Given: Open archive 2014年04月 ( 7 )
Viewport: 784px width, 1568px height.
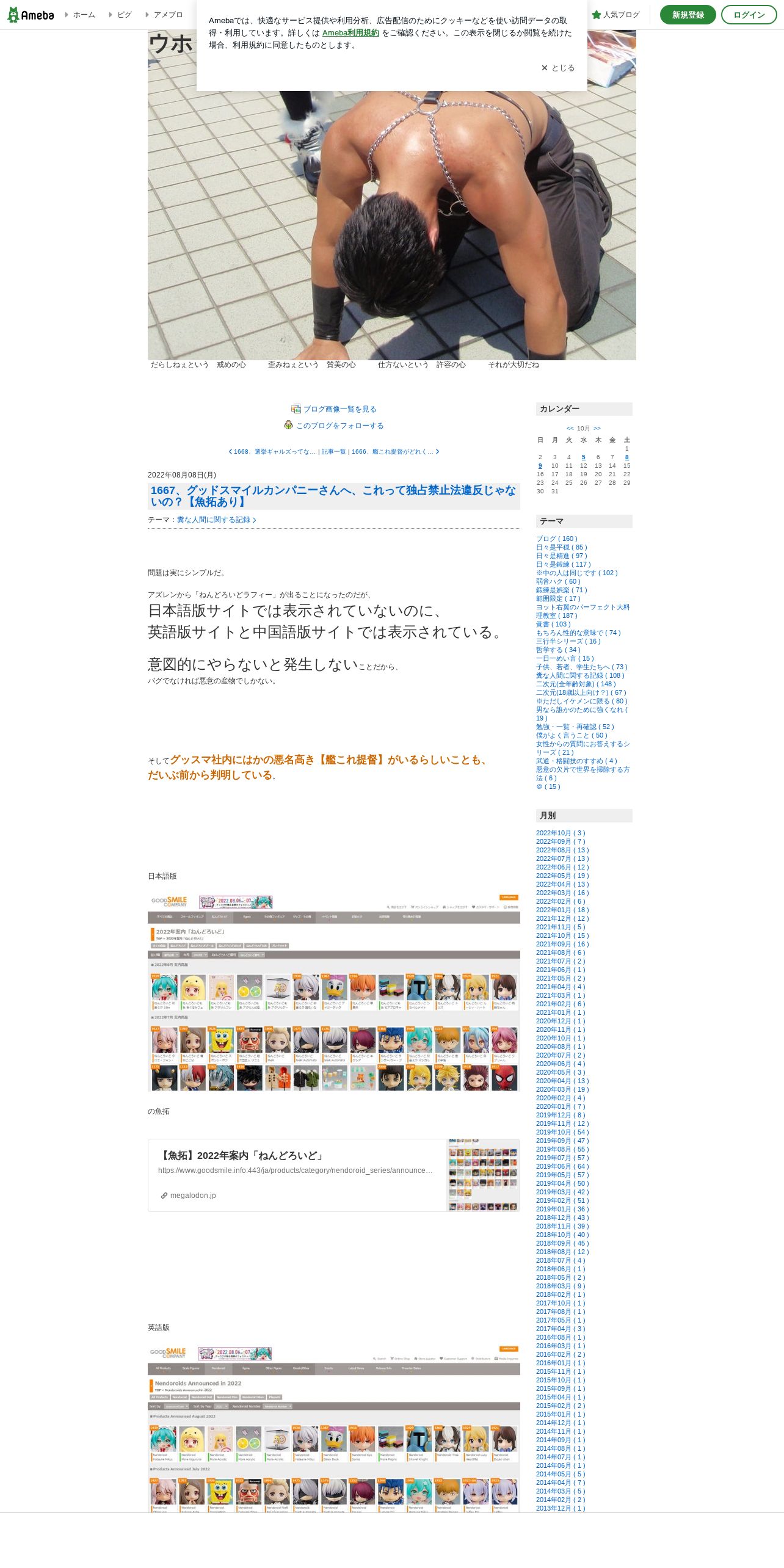Looking at the screenshot, I should [561, 1483].
